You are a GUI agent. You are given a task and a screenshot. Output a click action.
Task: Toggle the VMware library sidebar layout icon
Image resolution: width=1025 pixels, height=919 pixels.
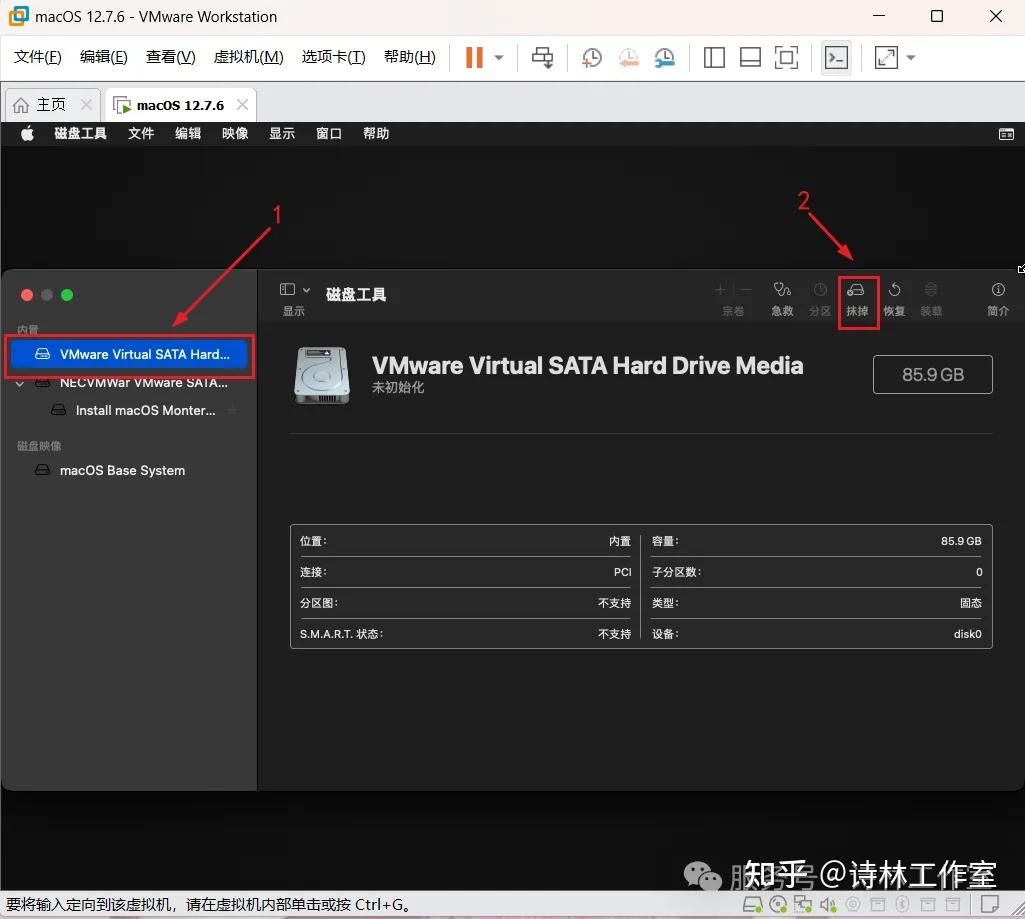click(714, 58)
